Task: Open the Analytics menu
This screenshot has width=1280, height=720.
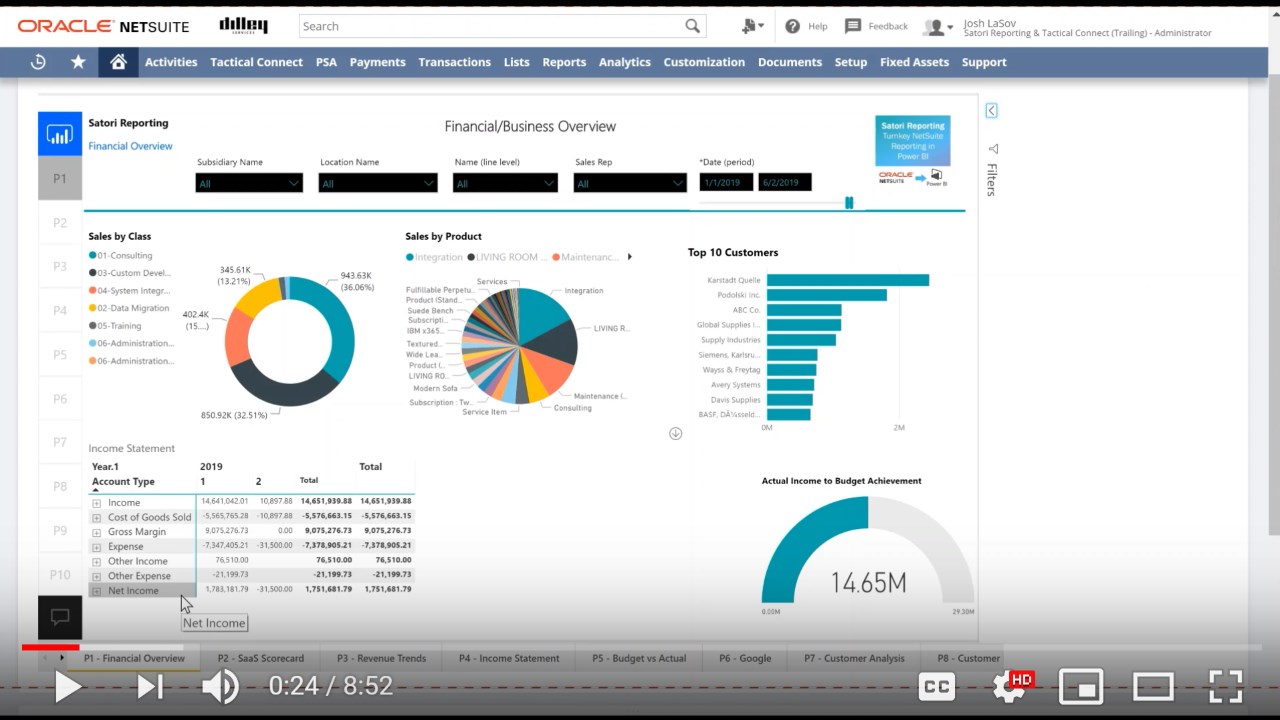Action: (x=625, y=62)
